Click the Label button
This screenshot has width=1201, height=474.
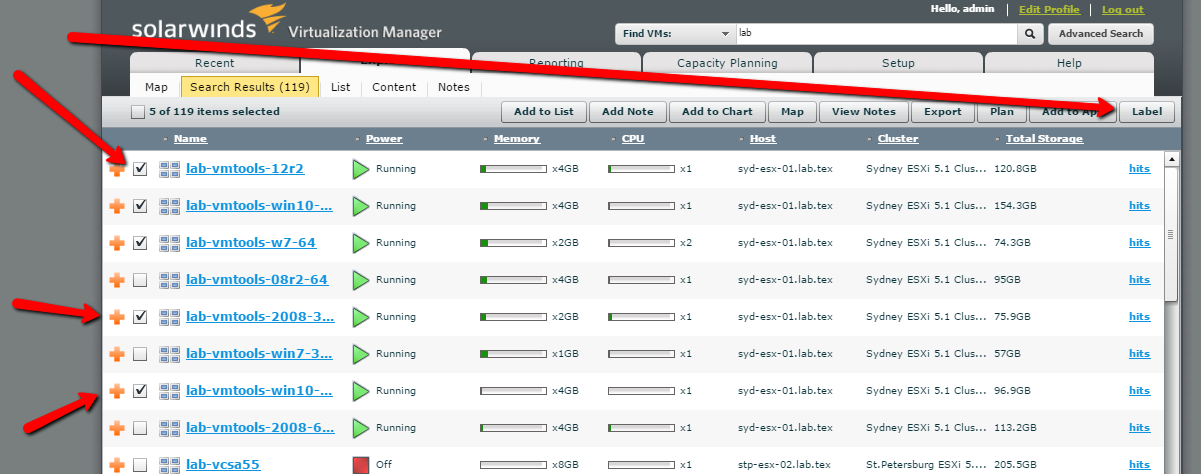coord(1147,111)
